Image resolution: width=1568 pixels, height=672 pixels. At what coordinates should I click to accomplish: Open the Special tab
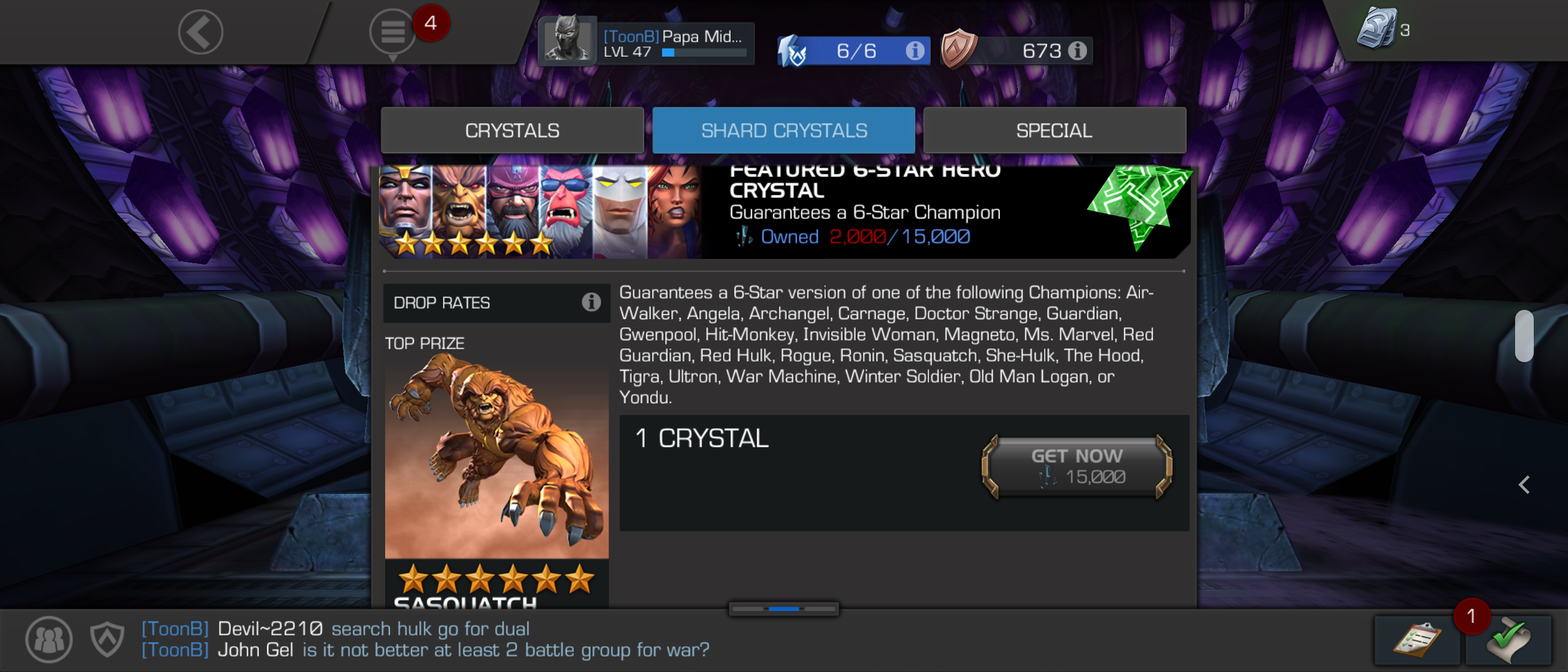tap(1054, 131)
